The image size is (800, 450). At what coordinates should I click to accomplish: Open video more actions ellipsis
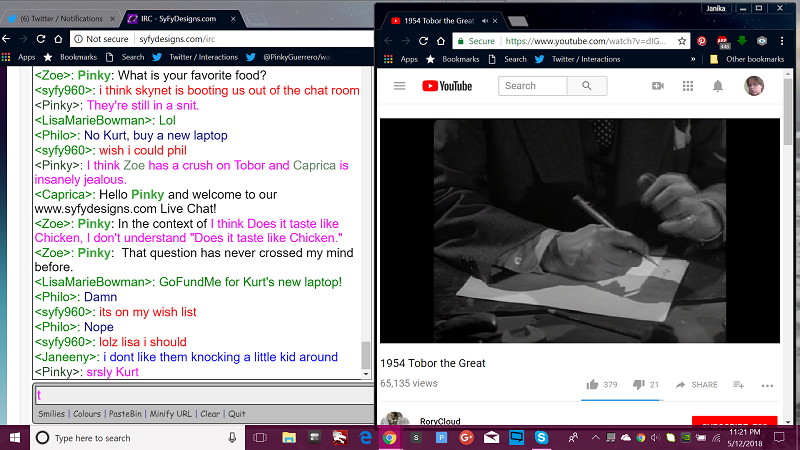click(767, 386)
